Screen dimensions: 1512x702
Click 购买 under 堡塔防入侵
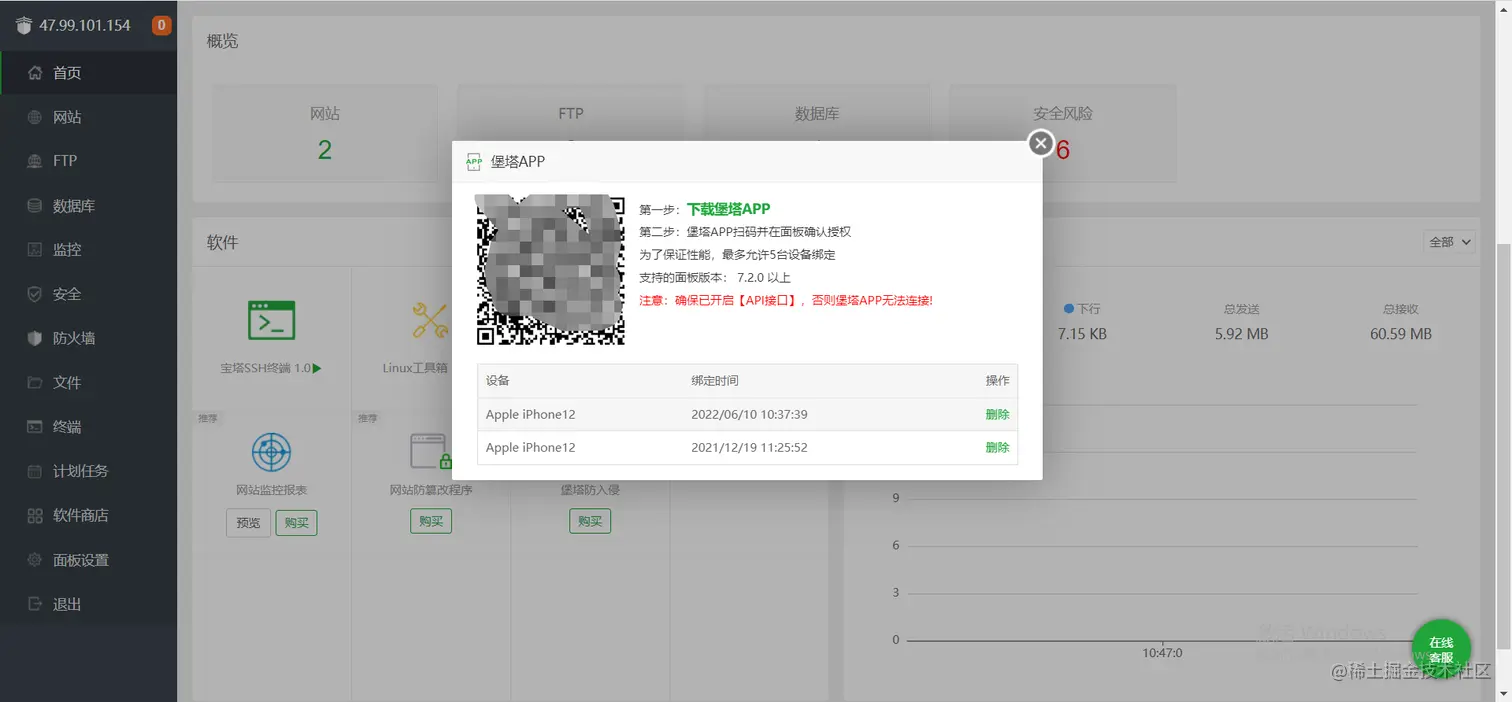click(x=589, y=521)
